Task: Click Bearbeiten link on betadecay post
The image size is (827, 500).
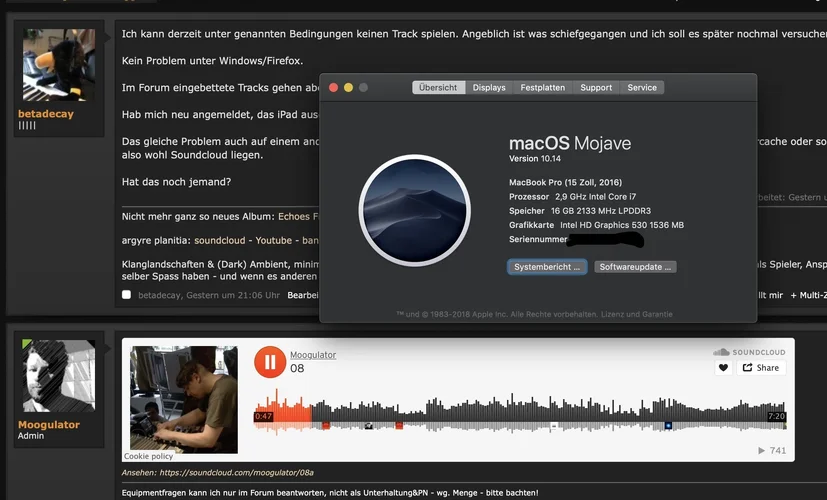Action: [303, 295]
